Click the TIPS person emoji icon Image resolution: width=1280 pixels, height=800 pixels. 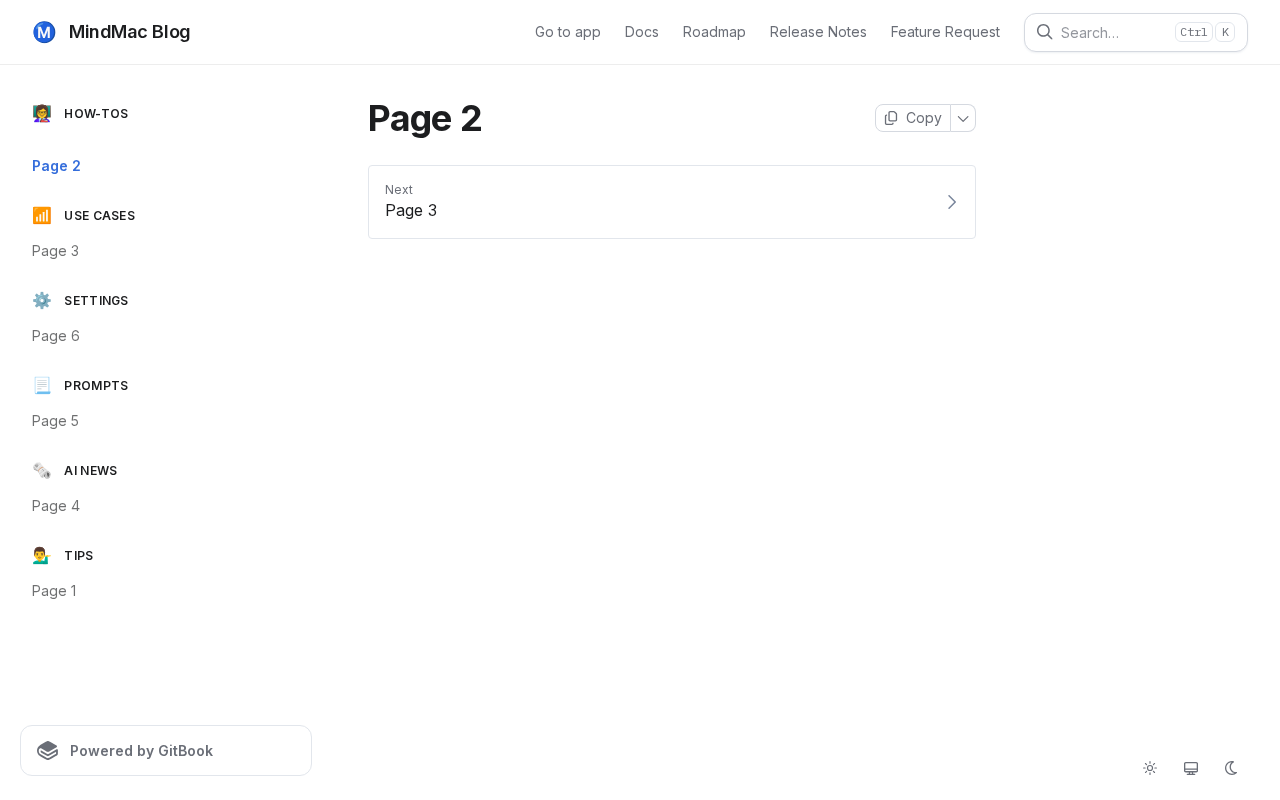pyautogui.click(x=42, y=556)
